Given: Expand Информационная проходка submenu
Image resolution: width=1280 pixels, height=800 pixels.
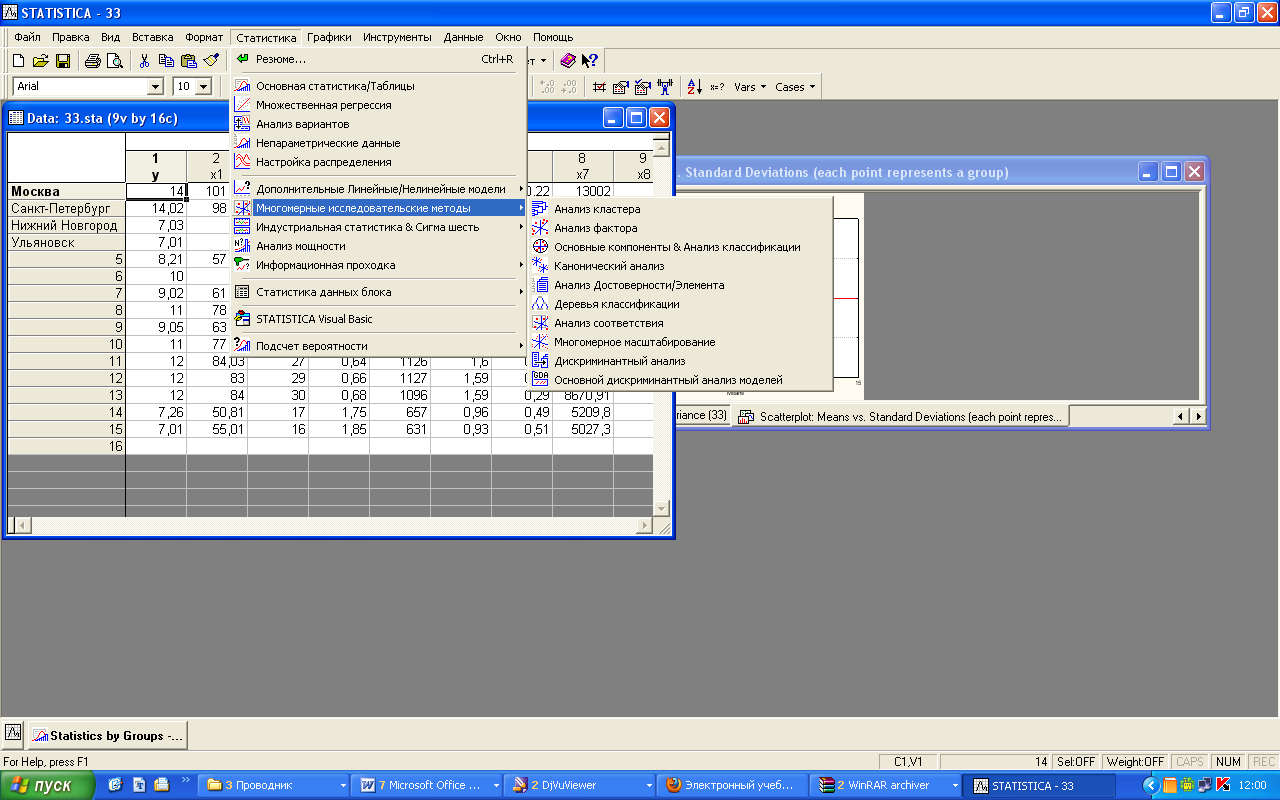Looking at the screenshot, I should click(x=379, y=265).
